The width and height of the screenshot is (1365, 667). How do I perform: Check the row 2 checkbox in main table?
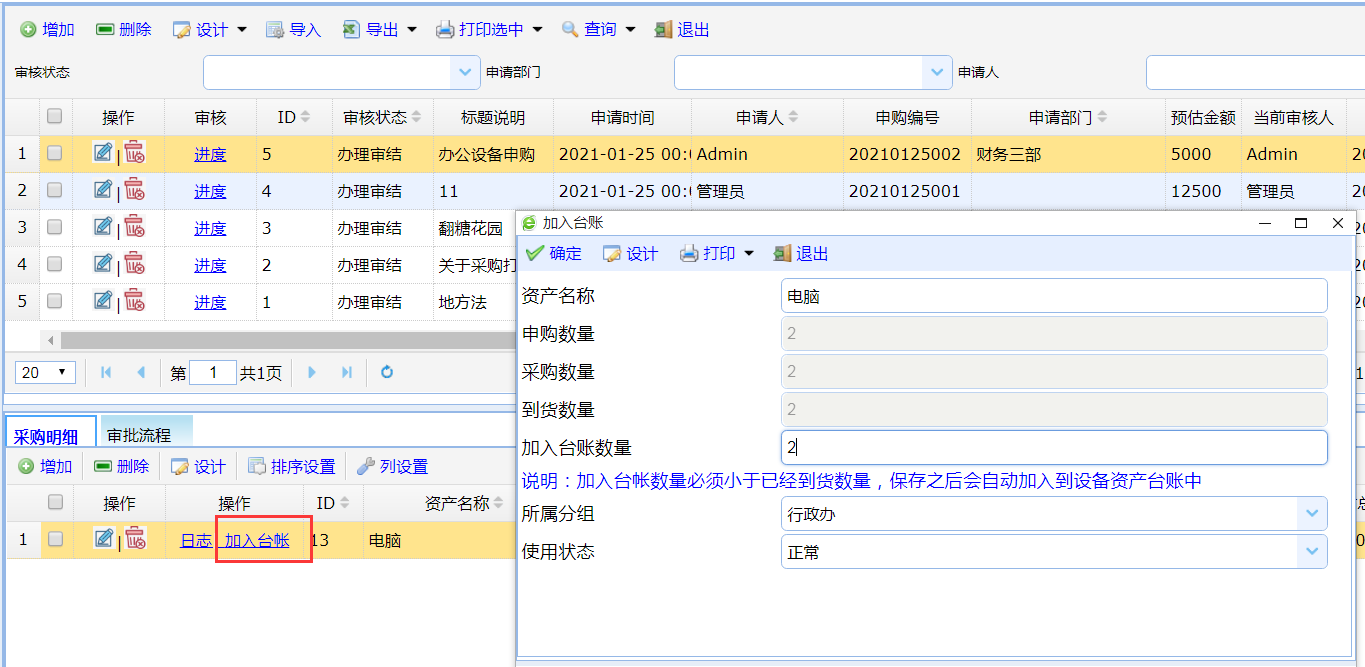coord(55,190)
